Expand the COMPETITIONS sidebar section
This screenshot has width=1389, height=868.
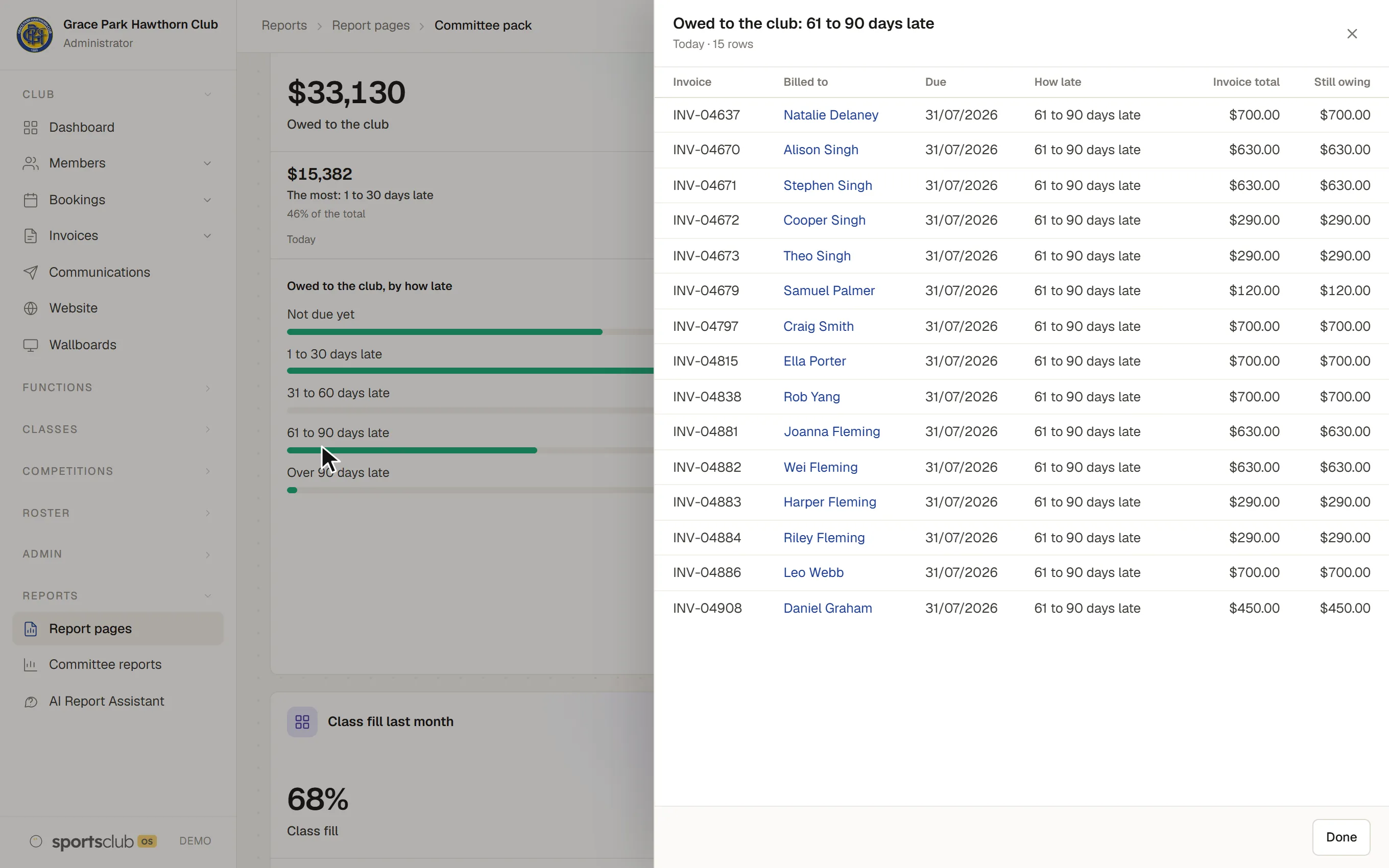117,471
